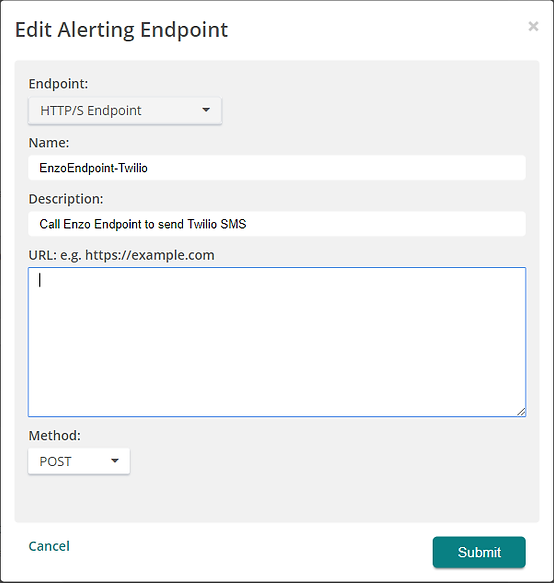554x583 pixels.
Task: Cancel editing the endpoint
Action: tap(49, 546)
